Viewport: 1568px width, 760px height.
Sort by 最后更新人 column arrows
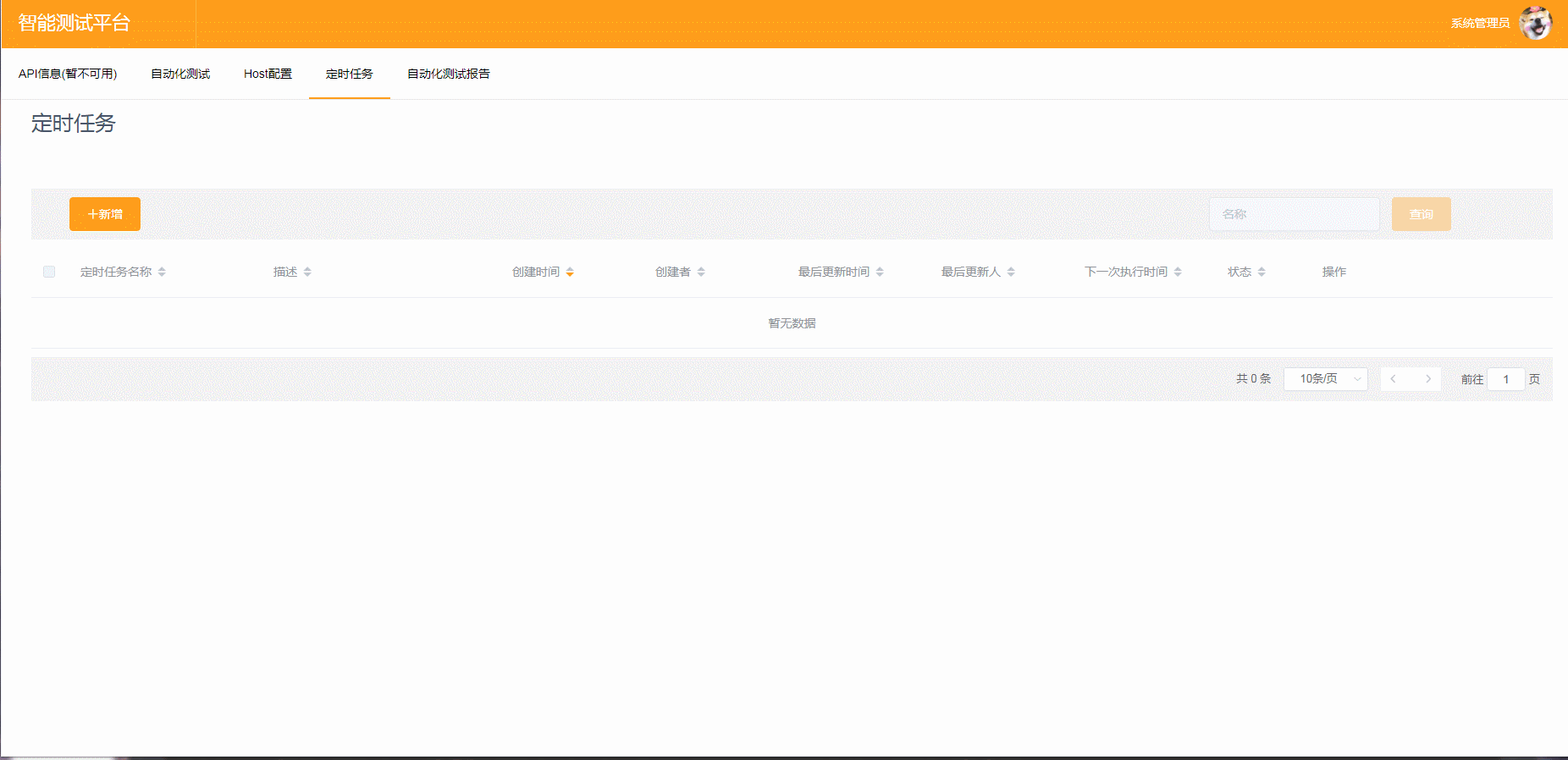pyautogui.click(x=1011, y=272)
